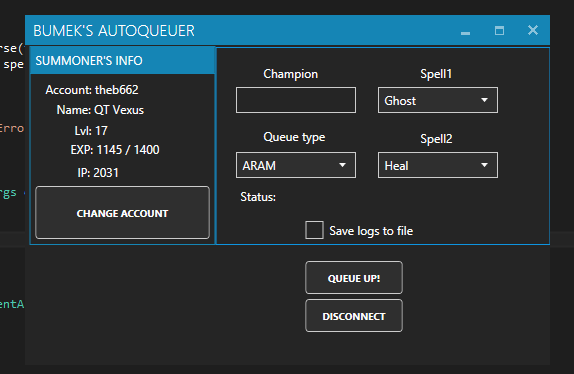This screenshot has width=574, height=374.
Task: Click the BUMEK'S AUTOQUEUER title text
Action: 114,31
